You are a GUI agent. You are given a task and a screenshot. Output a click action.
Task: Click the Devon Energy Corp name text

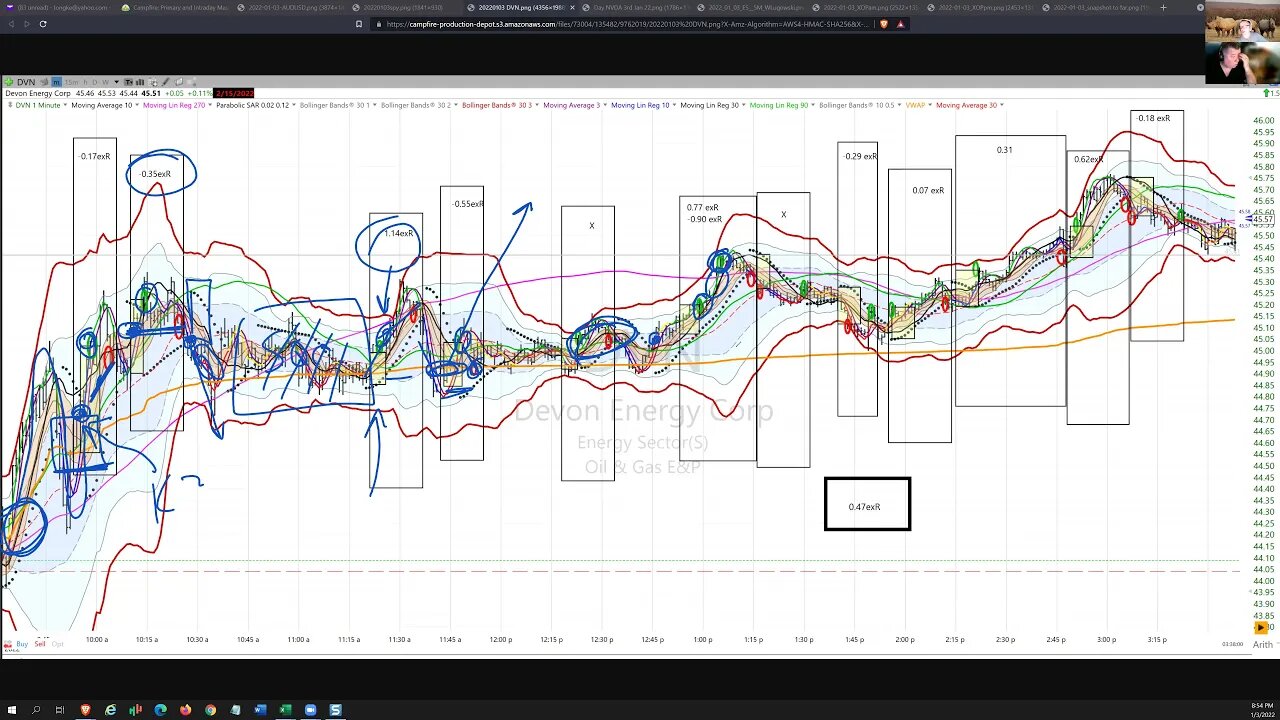38,94
